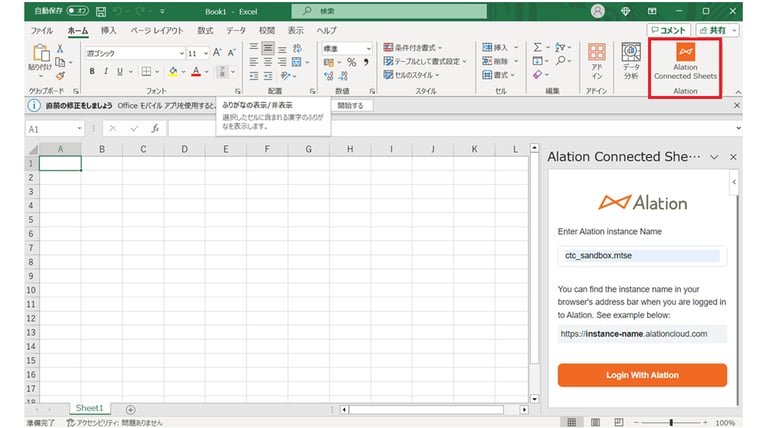The height and width of the screenshot is (428, 765).
Task: Click the Alation instance name field
Action: click(642, 256)
